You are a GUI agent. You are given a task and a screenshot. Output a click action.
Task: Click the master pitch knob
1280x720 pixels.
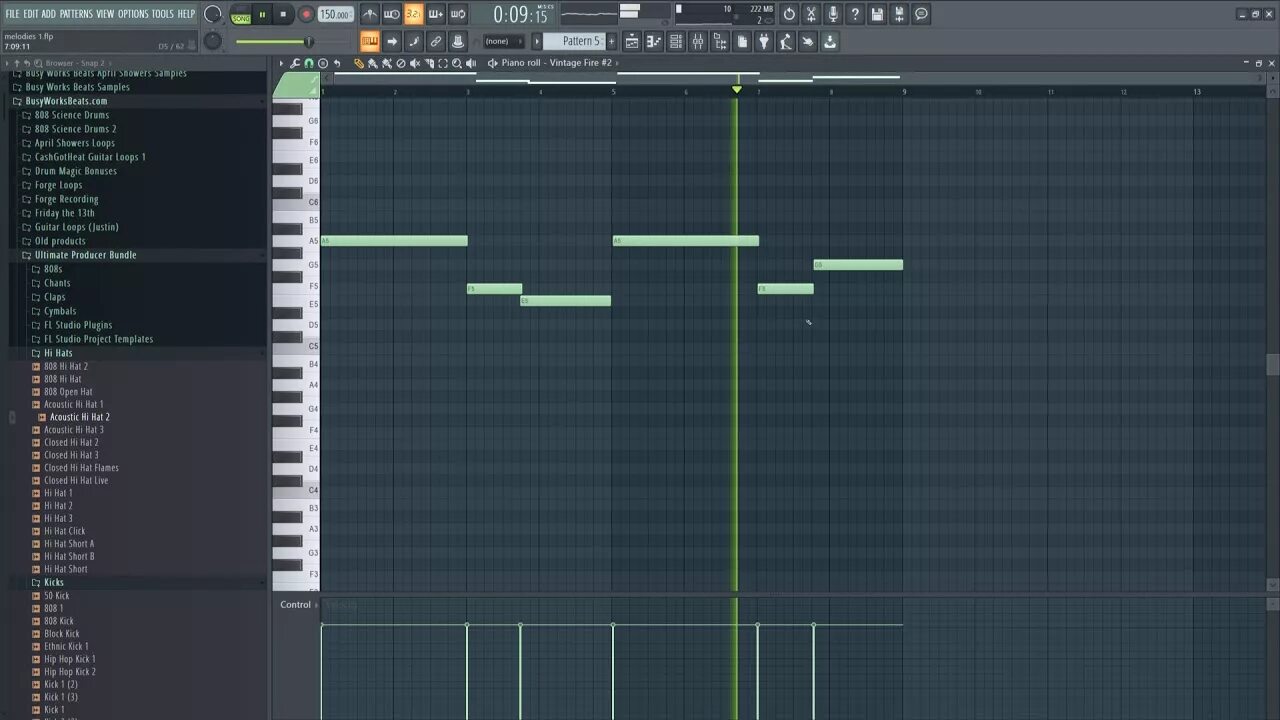click(212, 41)
